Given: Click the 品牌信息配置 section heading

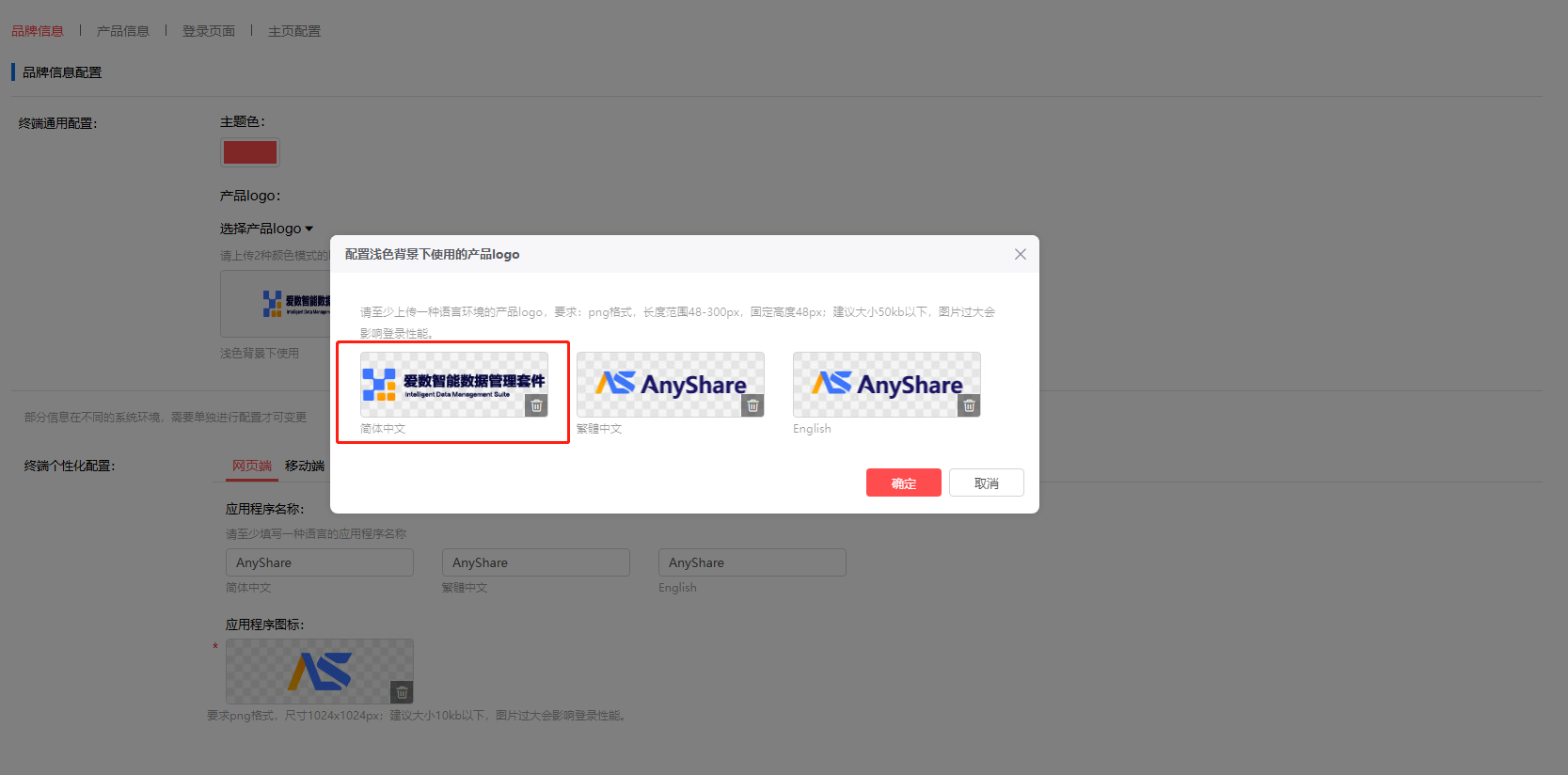Looking at the screenshot, I should (62, 72).
